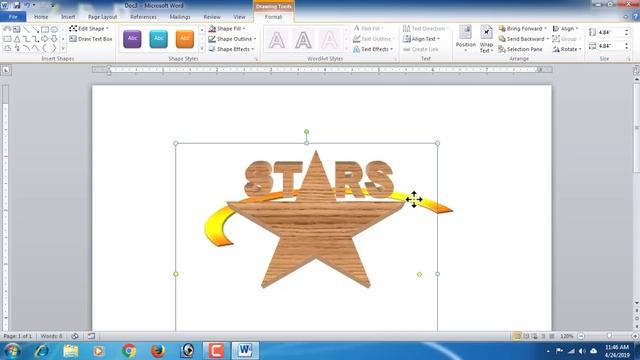Switch to the Home ribbon tab
This screenshot has height=360, width=640.
click(41, 17)
